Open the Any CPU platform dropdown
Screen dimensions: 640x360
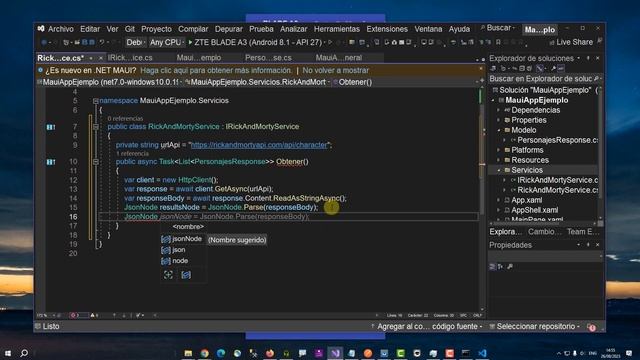click(166, 42)
